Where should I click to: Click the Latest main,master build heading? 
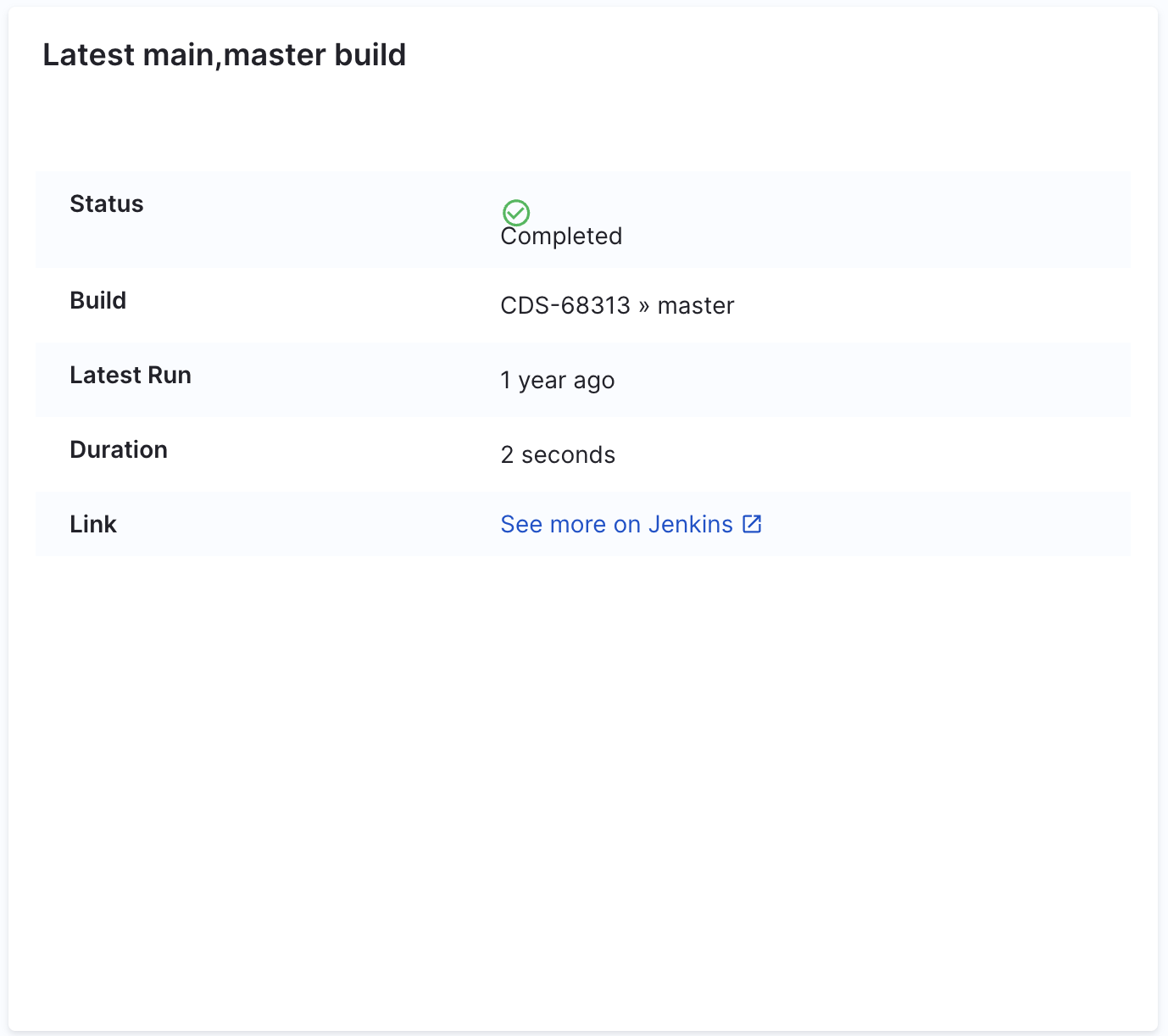(225, 55)
